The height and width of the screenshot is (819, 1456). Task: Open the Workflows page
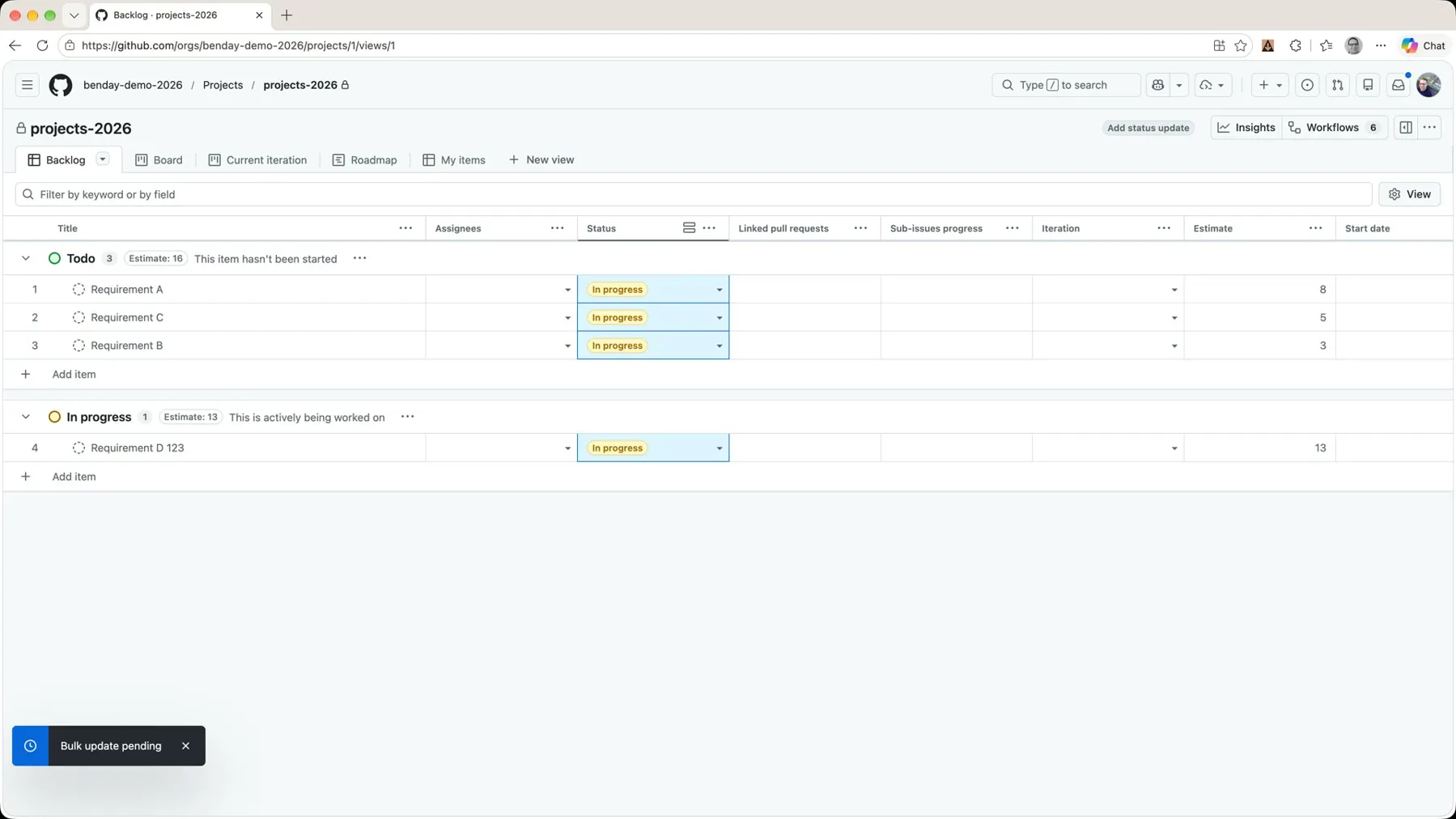[x=1335, y=128]
